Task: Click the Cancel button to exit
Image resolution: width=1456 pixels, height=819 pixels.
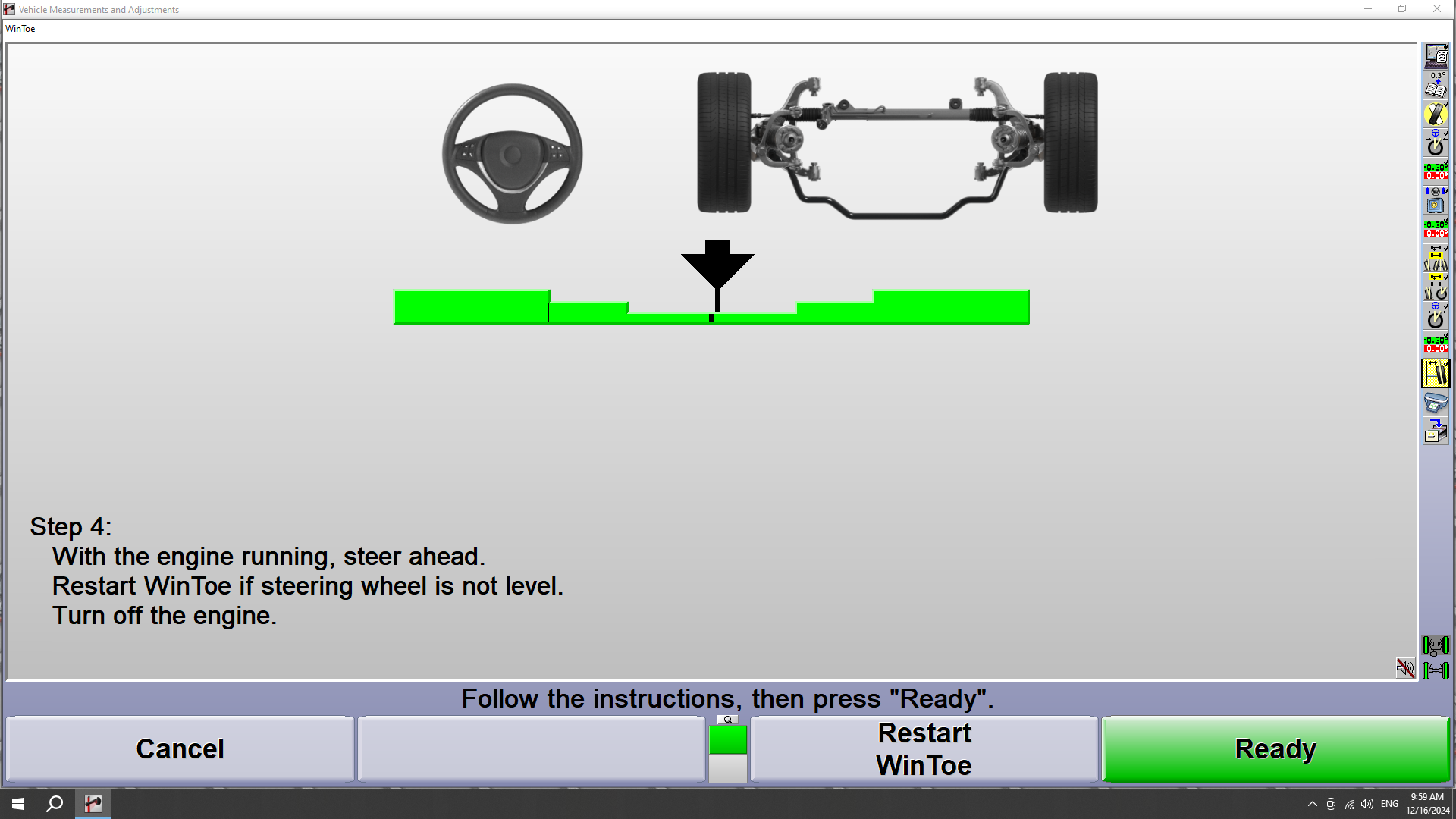Action: (180, 748)
